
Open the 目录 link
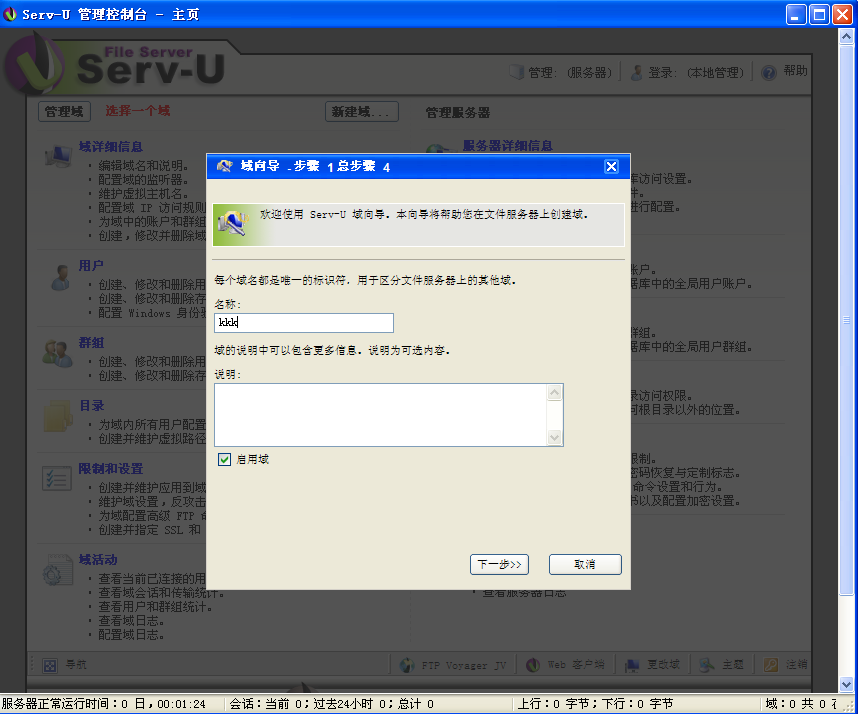coord(91,405)
